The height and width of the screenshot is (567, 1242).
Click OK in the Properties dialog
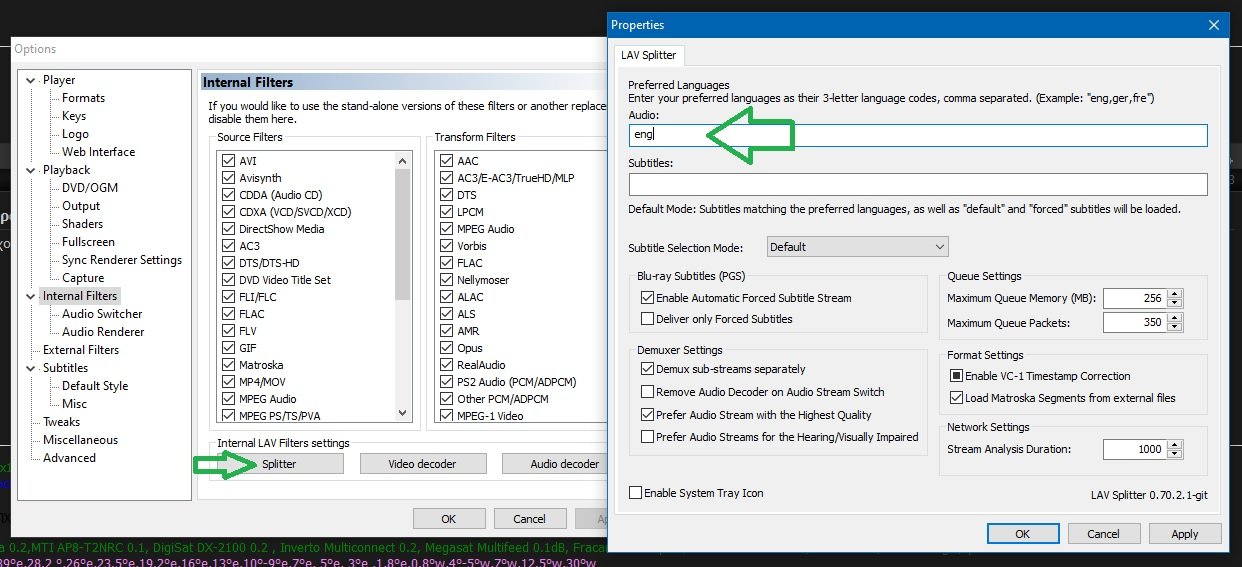(1022, 534)
